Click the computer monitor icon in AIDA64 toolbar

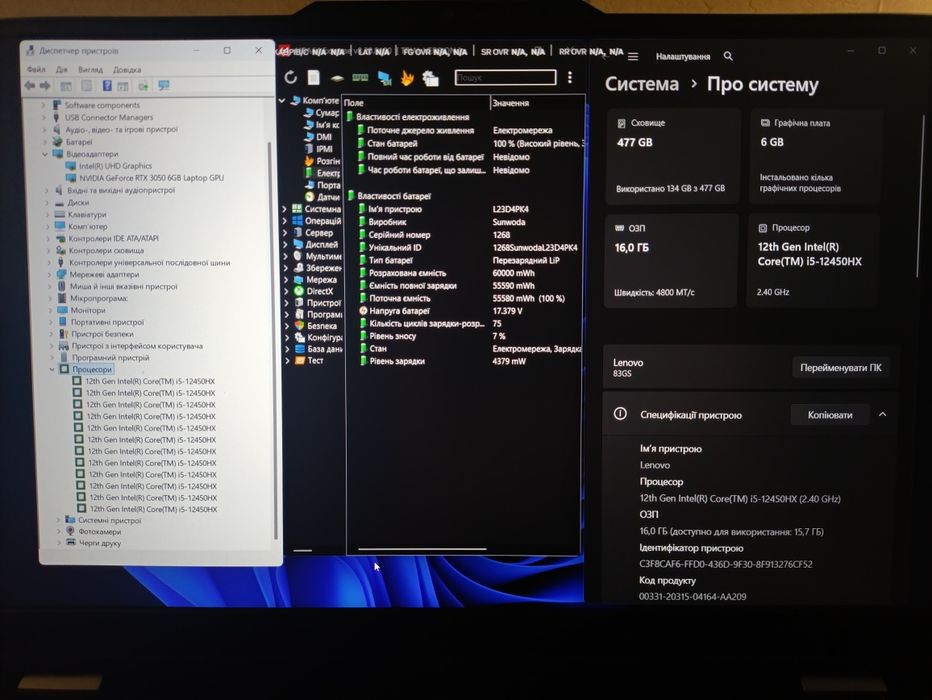click(x=384, y=78)
